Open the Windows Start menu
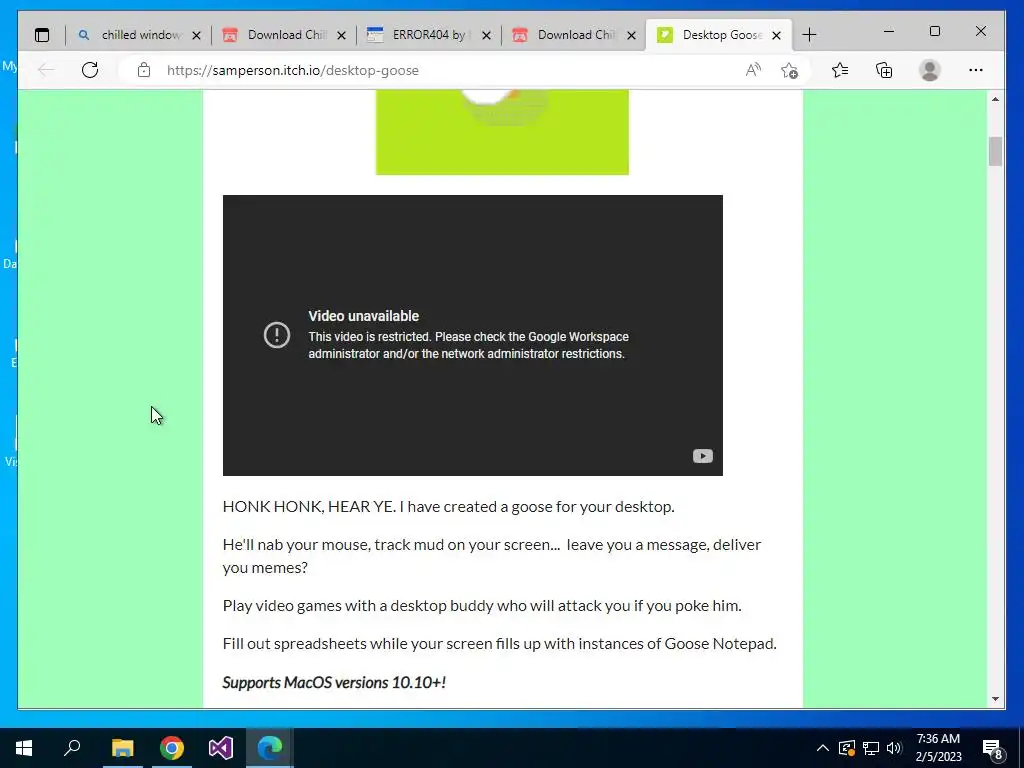The width and height of the screenshot is (1024, 768). 24,748
